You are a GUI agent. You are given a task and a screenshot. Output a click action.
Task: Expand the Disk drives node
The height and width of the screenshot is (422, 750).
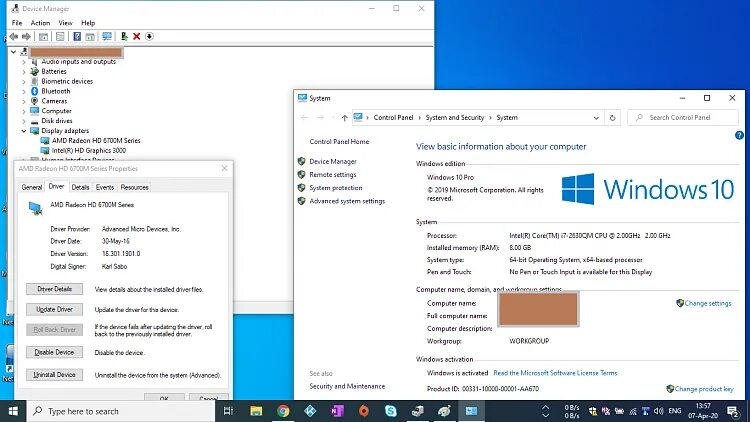pos(24,121)
